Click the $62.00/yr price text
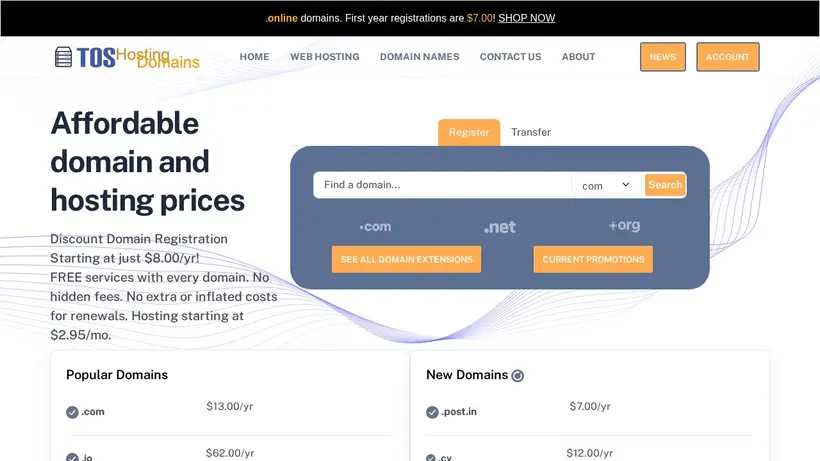This screenshot has width=820, height=461. tap(230, 453)
